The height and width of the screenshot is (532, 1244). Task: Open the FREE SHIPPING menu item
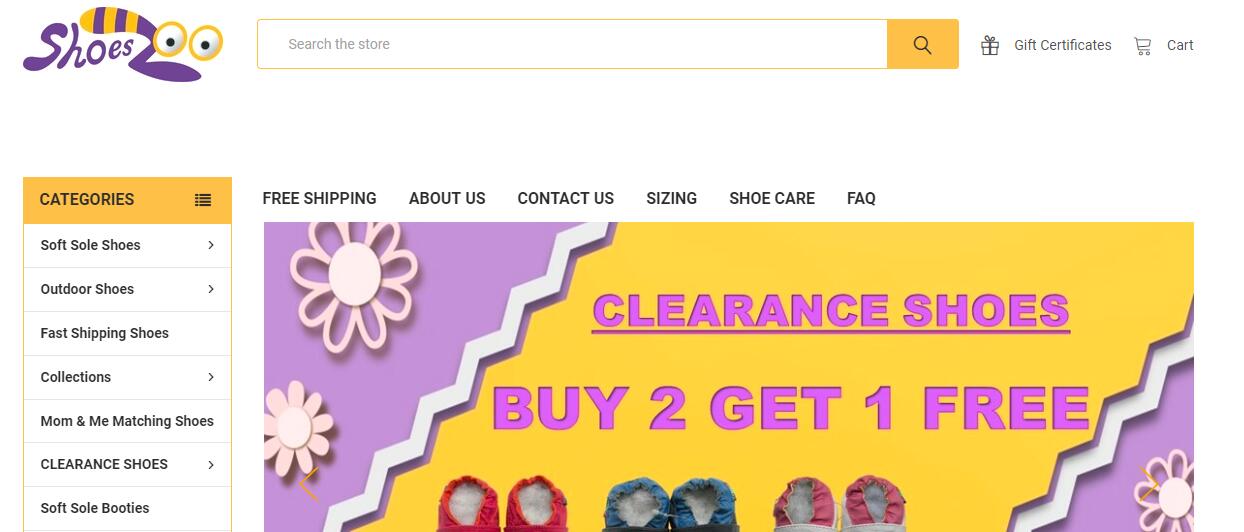click(x=319, y=198)
